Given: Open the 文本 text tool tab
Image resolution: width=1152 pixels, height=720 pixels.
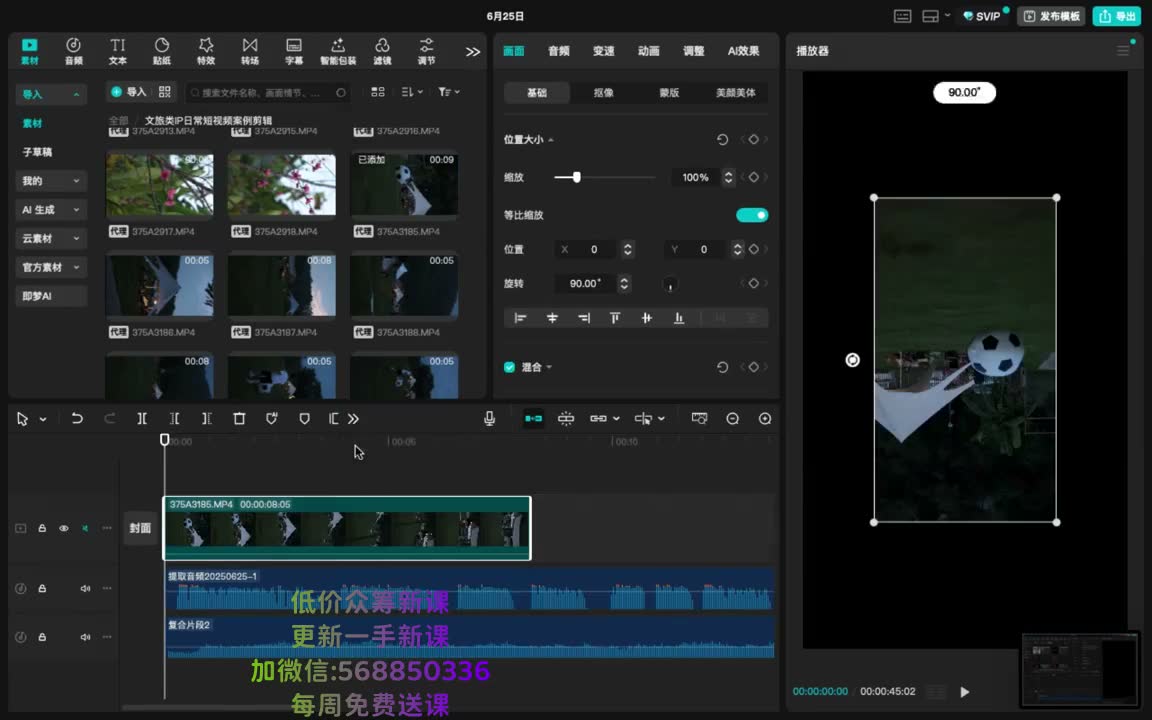Looking at the screenshot, I should point(118,51).
